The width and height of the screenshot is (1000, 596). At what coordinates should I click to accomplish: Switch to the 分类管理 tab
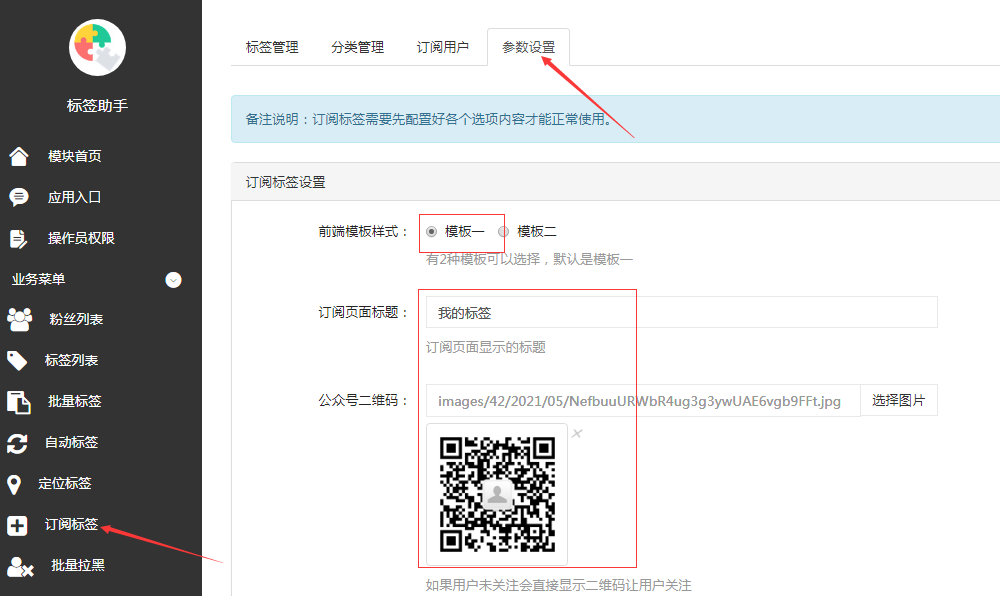(358, 47)
